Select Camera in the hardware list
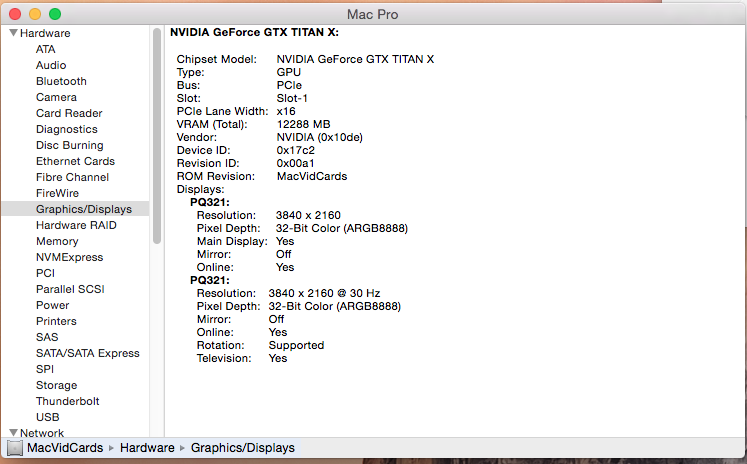 click(56, 97)
